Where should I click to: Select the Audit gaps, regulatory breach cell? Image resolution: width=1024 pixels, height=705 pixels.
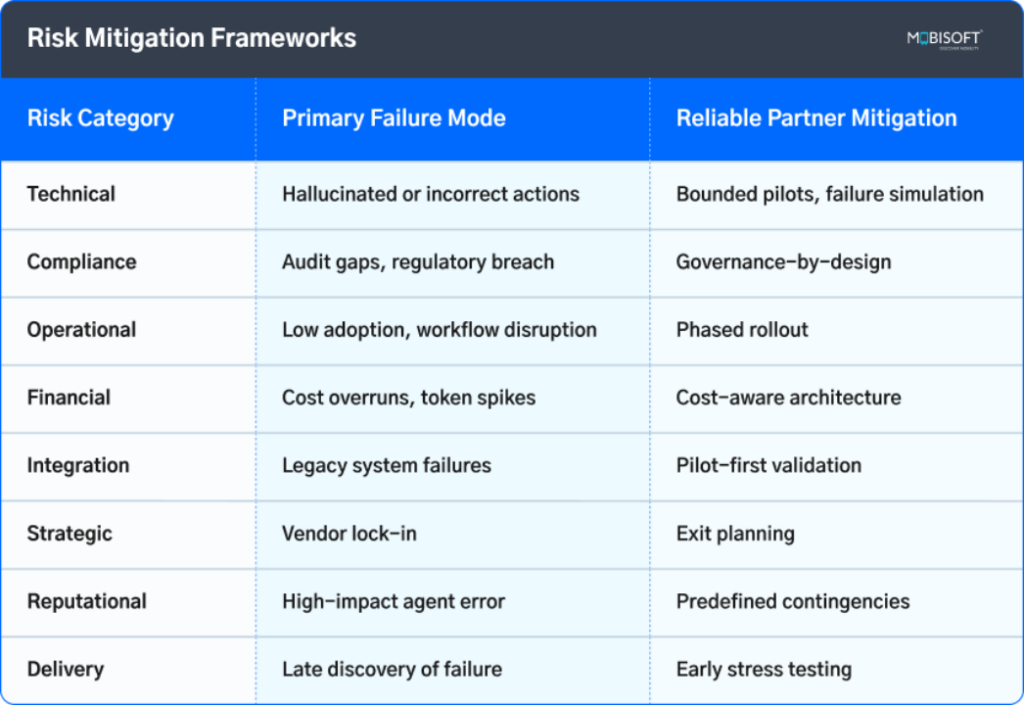(418, 262)
